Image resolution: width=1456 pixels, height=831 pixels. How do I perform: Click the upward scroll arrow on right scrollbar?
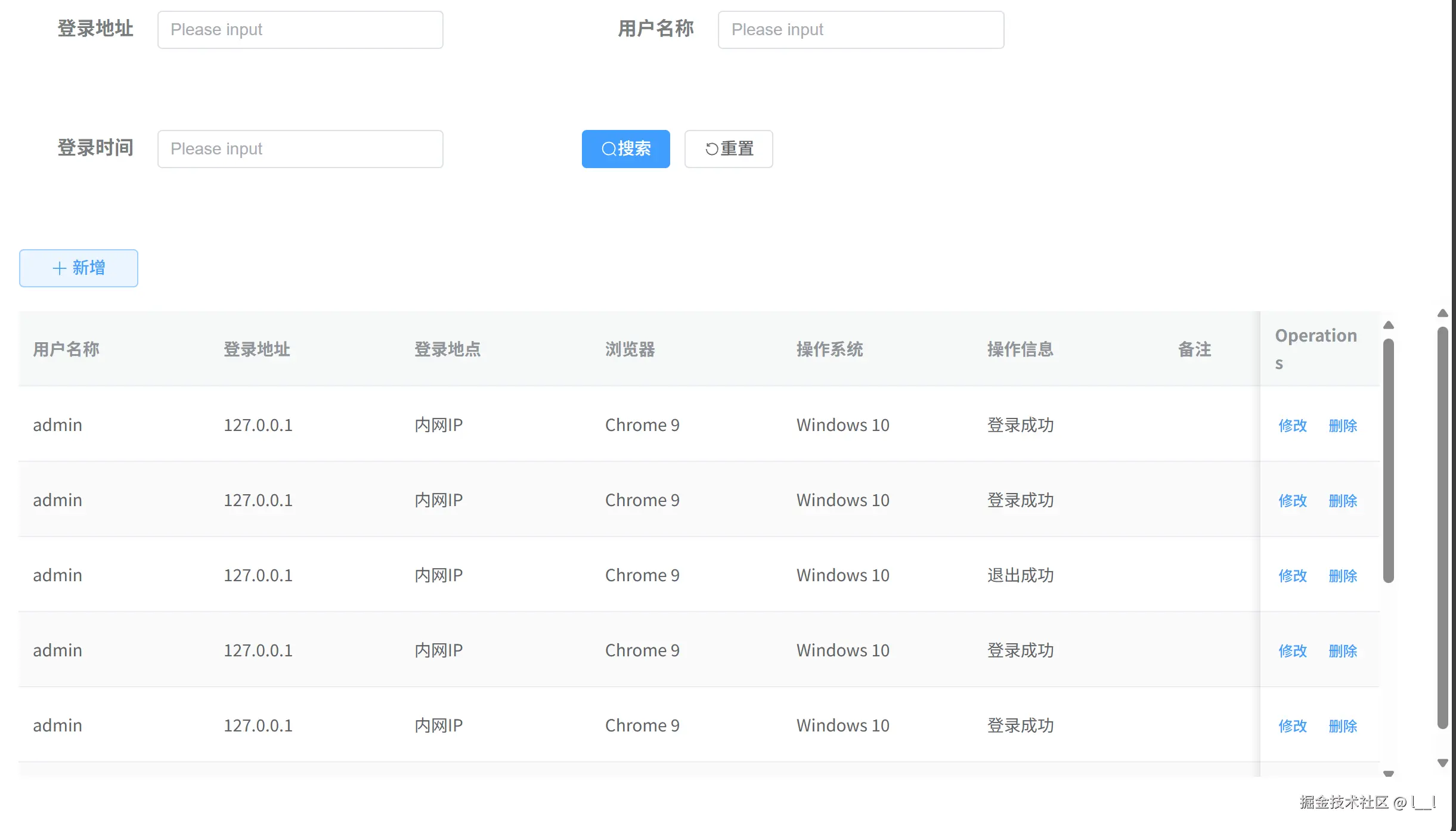pyautogui.click(x=1443, y=314)
